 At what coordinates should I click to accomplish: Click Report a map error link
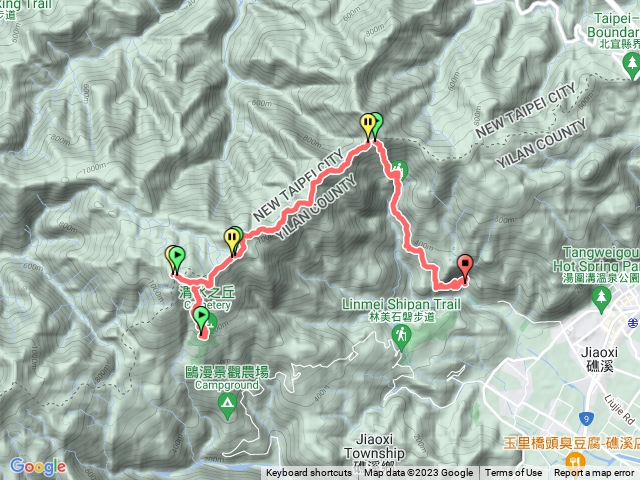[594, 473]
